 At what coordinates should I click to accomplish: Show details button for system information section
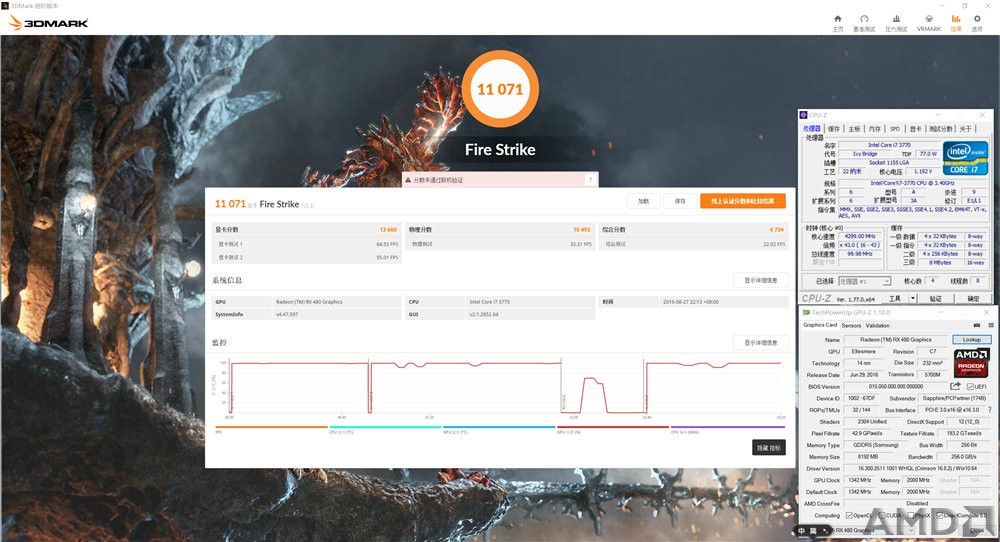click(x=760, y=280)
